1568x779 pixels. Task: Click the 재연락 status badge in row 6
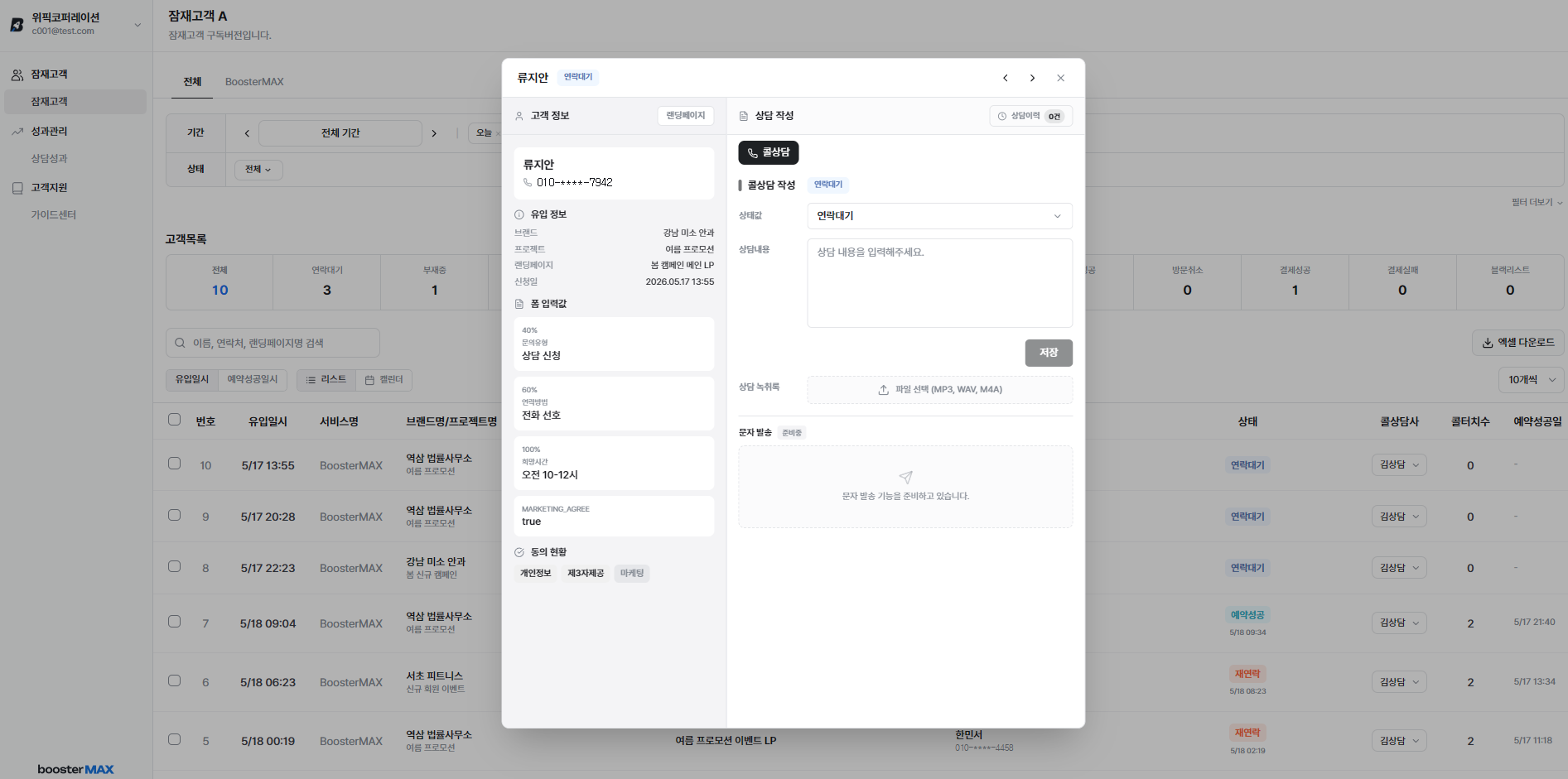pyautogui.click(x=1247, y=674)
